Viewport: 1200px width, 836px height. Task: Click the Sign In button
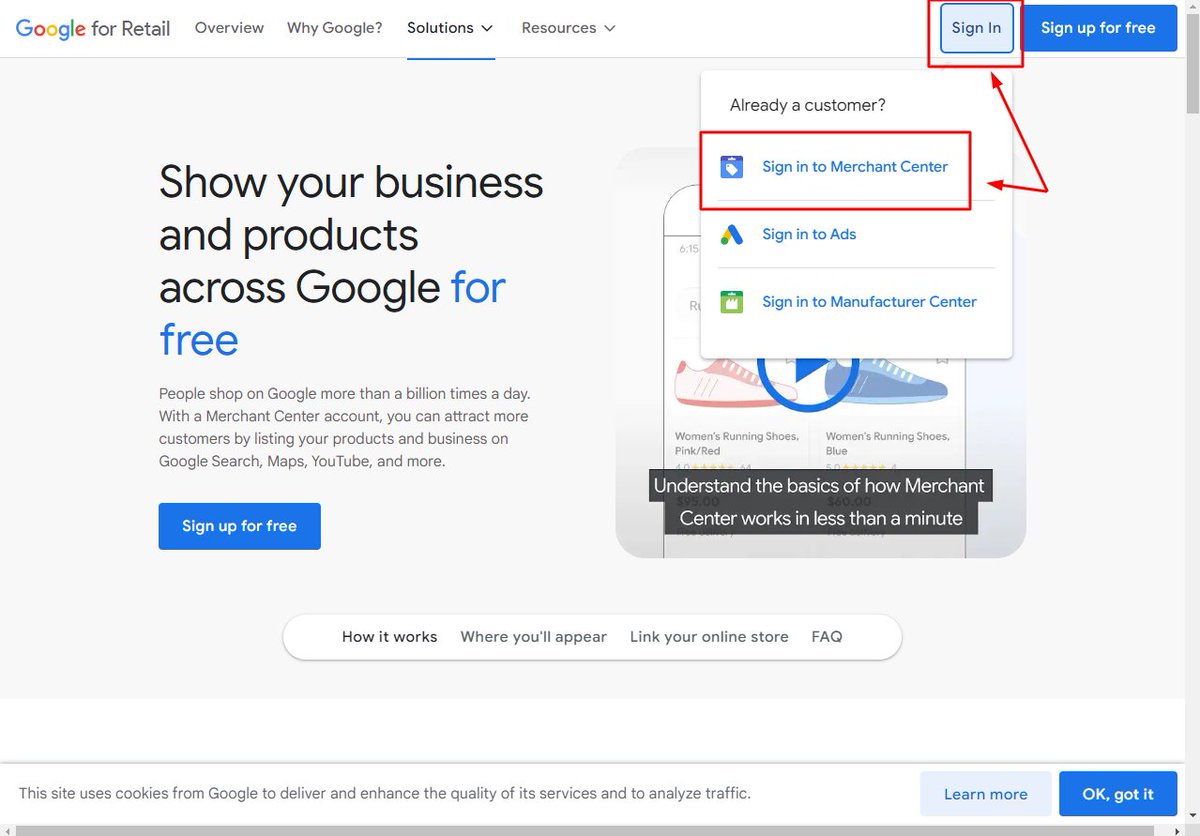[x=976, y=28]
